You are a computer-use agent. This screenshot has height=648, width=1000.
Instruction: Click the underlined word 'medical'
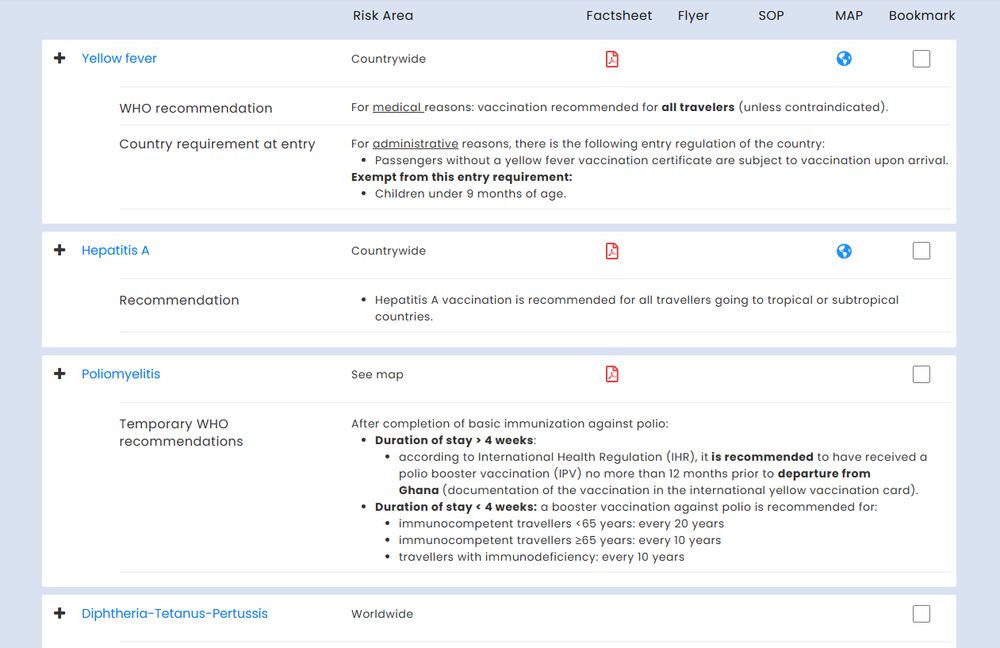(397, 107)
